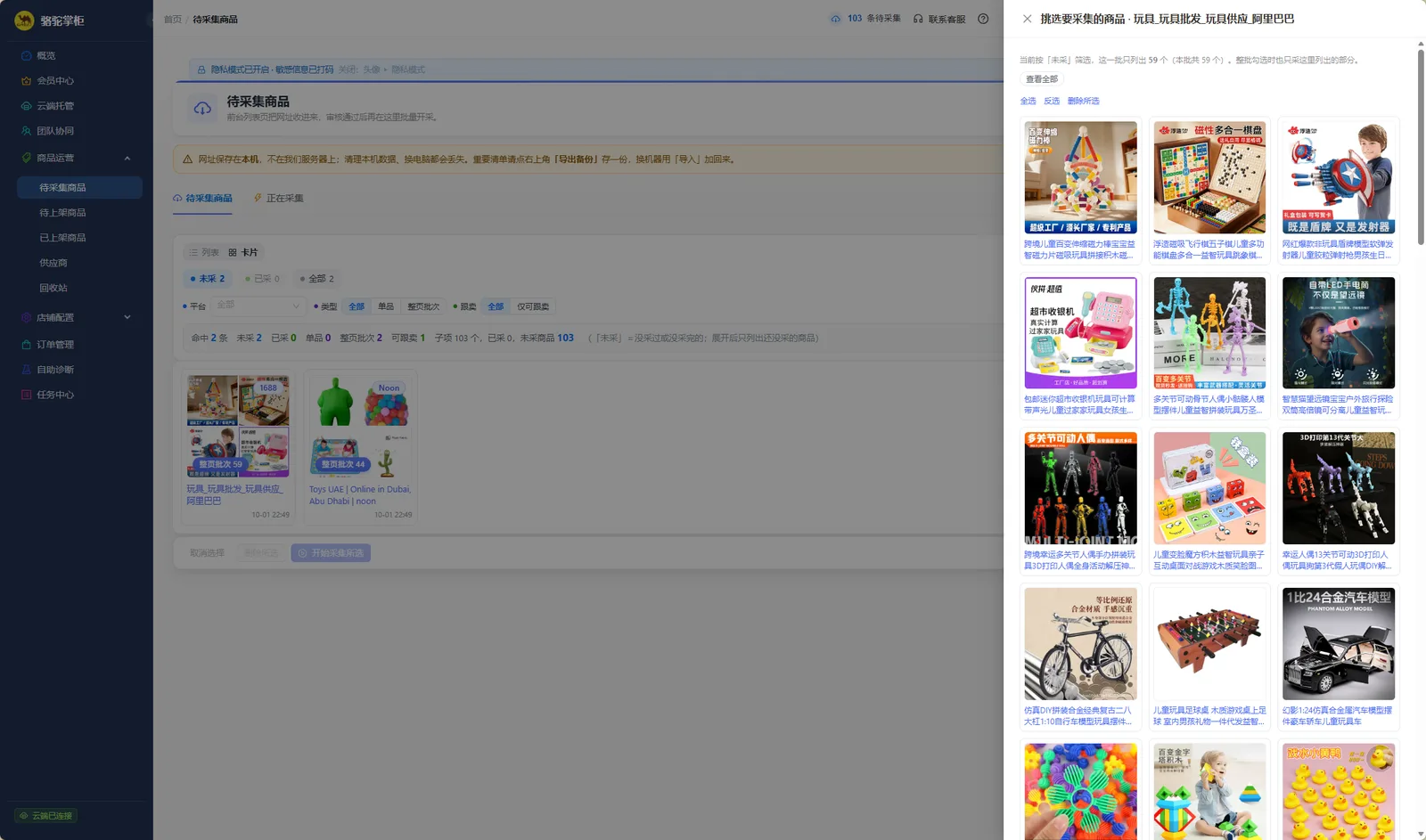Click the camel logo icon of 骆驼掌柜
Viewport: 1426px width, 840px height.
tap(24, 20)
